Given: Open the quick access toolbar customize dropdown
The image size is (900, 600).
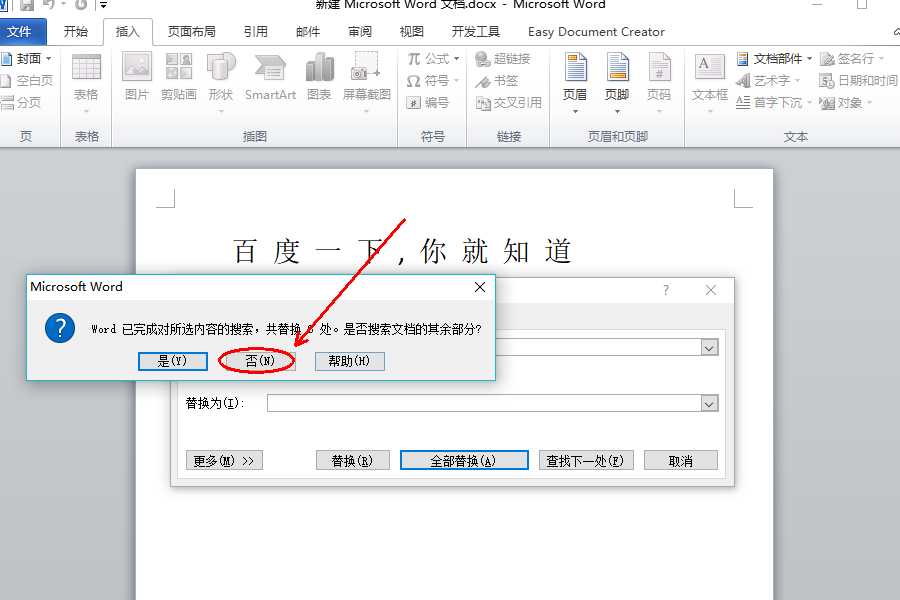Looking at the screenshot, I should [x=103, y=5].
